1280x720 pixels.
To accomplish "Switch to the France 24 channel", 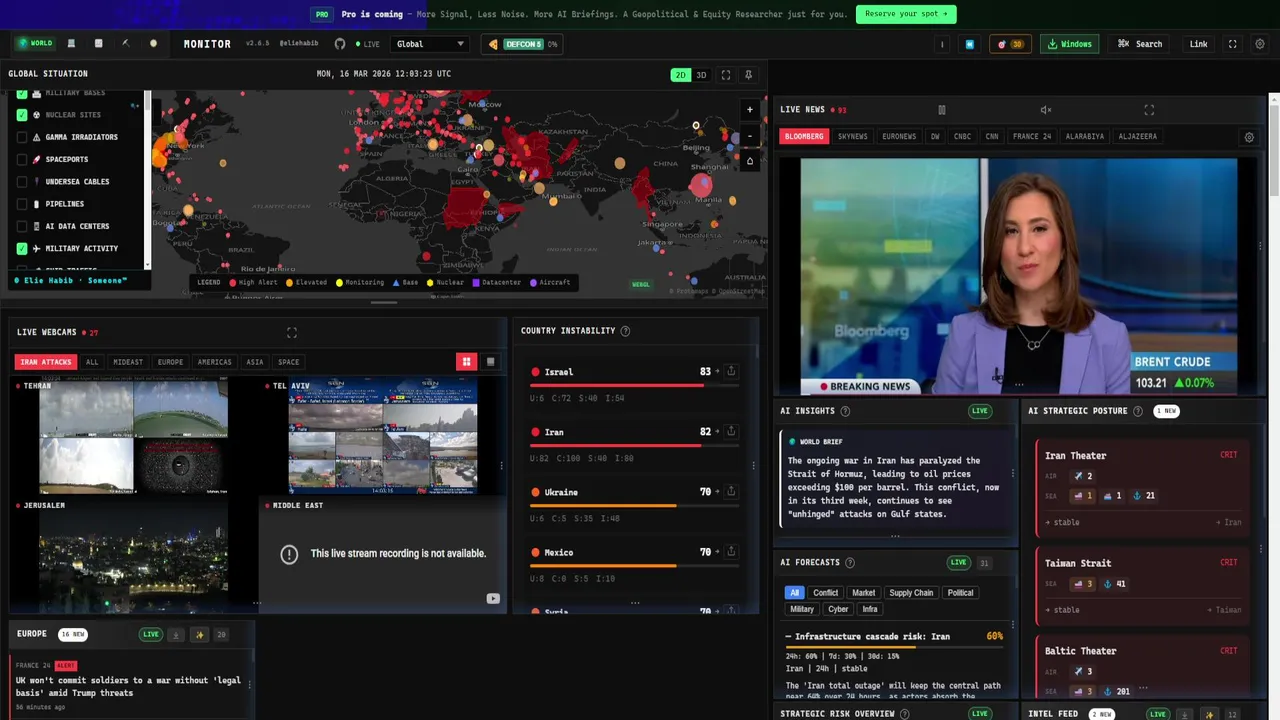I will [x=1032, y=136].
